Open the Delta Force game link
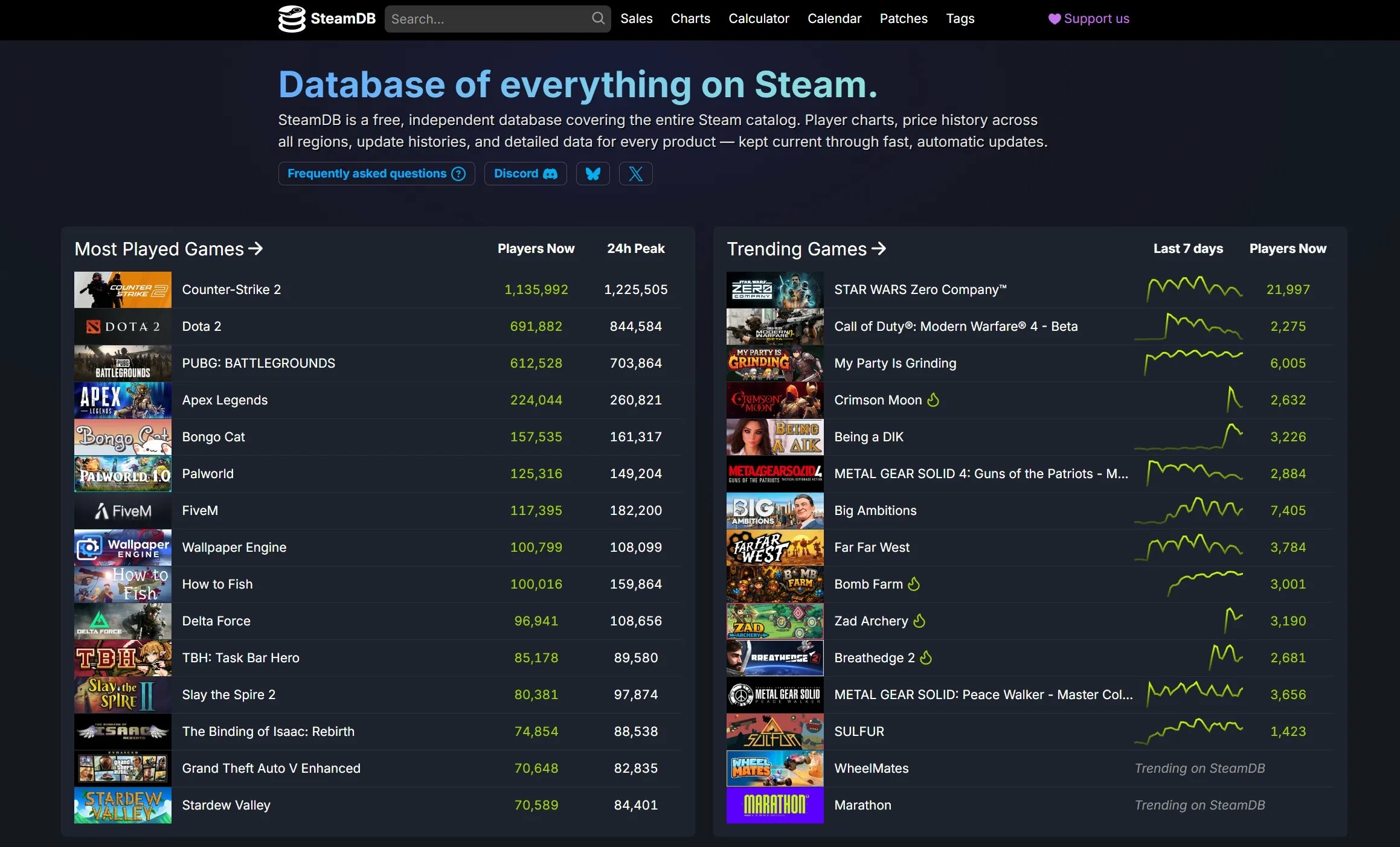The width and height of the screenshot is (1400, 847). tap(216, 621)
